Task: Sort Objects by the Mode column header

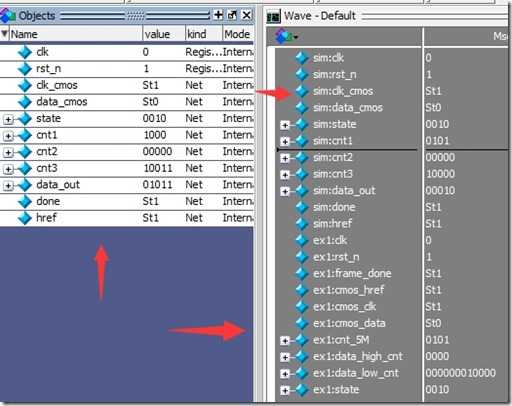Action: pos(238,34)
